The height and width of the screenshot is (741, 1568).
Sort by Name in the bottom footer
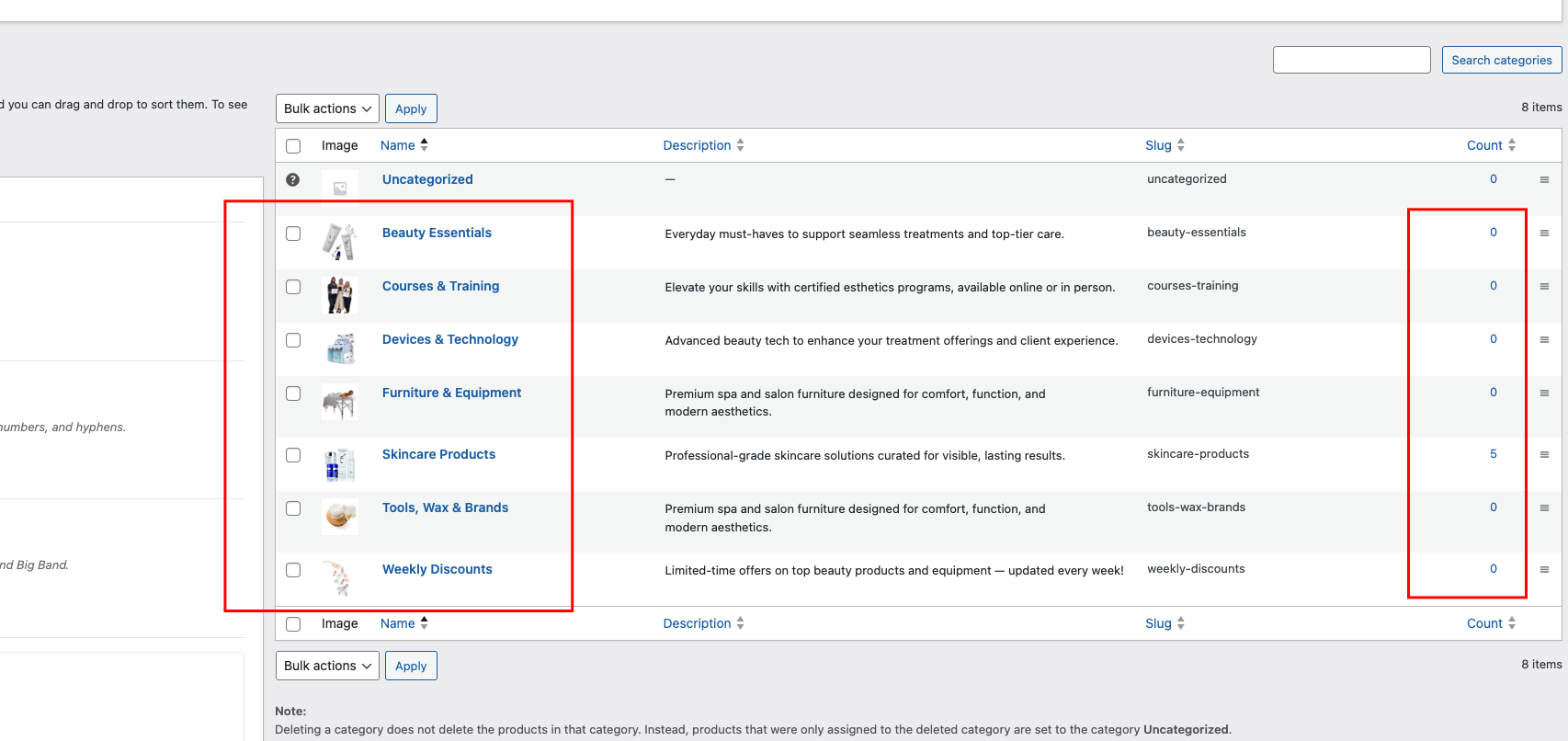[404, 623]
